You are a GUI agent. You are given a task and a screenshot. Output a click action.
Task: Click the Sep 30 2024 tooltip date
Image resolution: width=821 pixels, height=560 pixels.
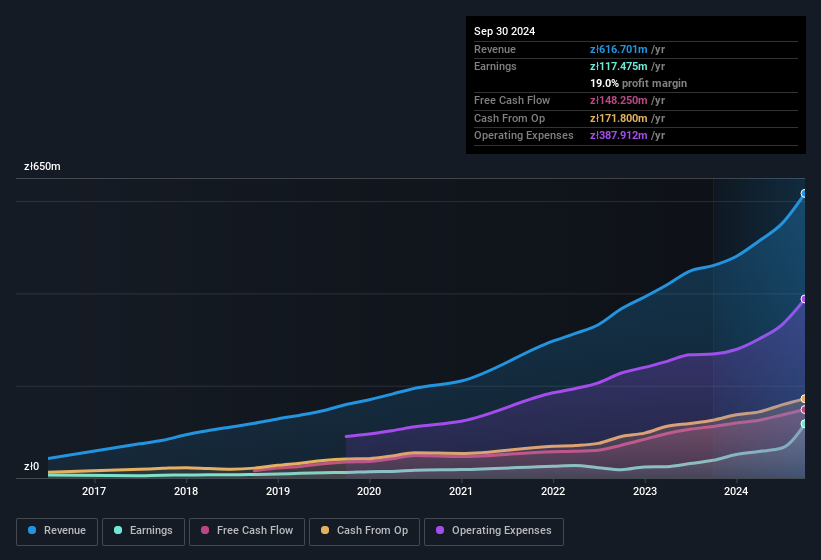504,31
